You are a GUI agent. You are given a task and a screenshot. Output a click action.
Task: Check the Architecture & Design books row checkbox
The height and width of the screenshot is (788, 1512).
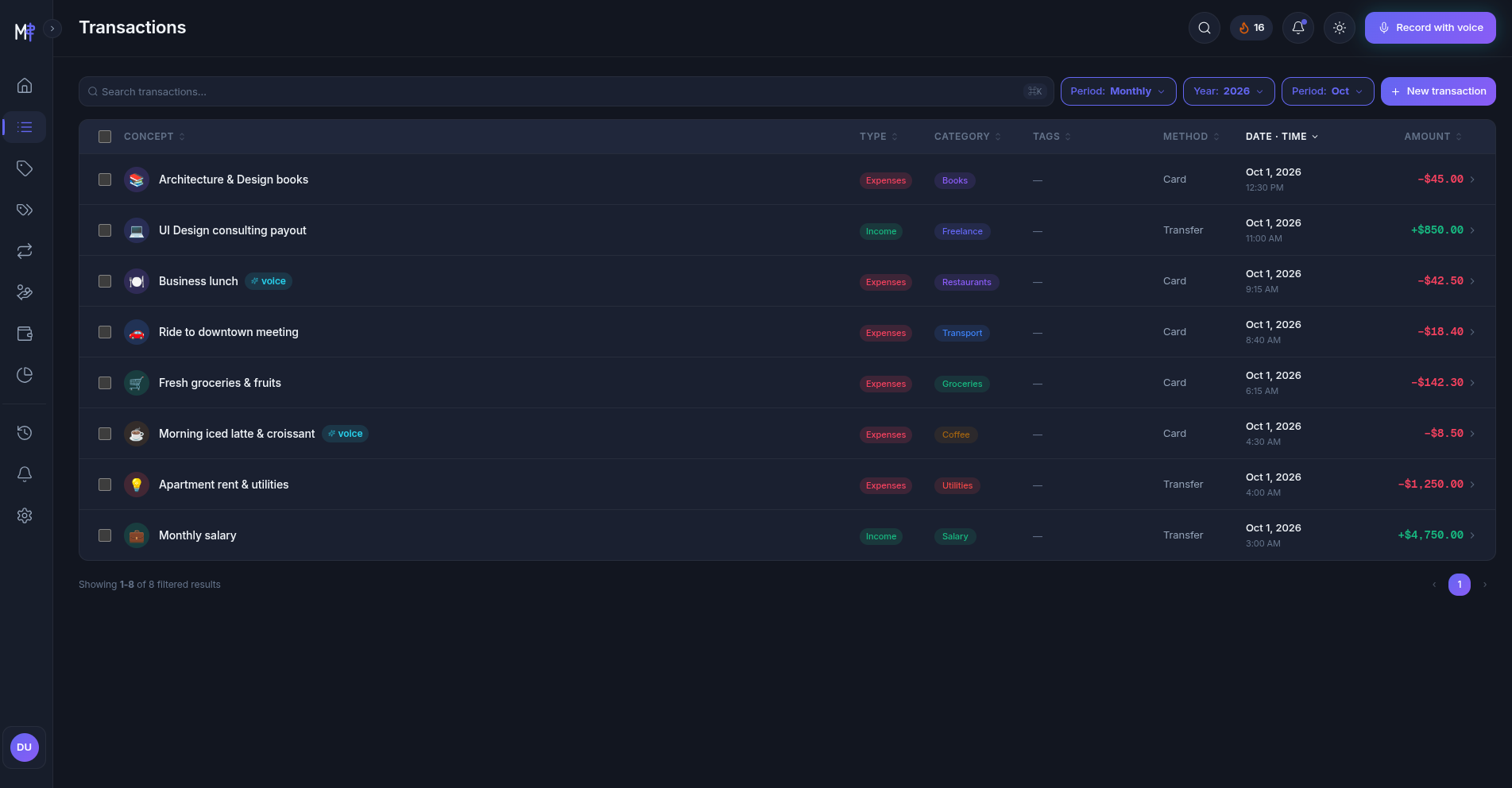point(105,180)
